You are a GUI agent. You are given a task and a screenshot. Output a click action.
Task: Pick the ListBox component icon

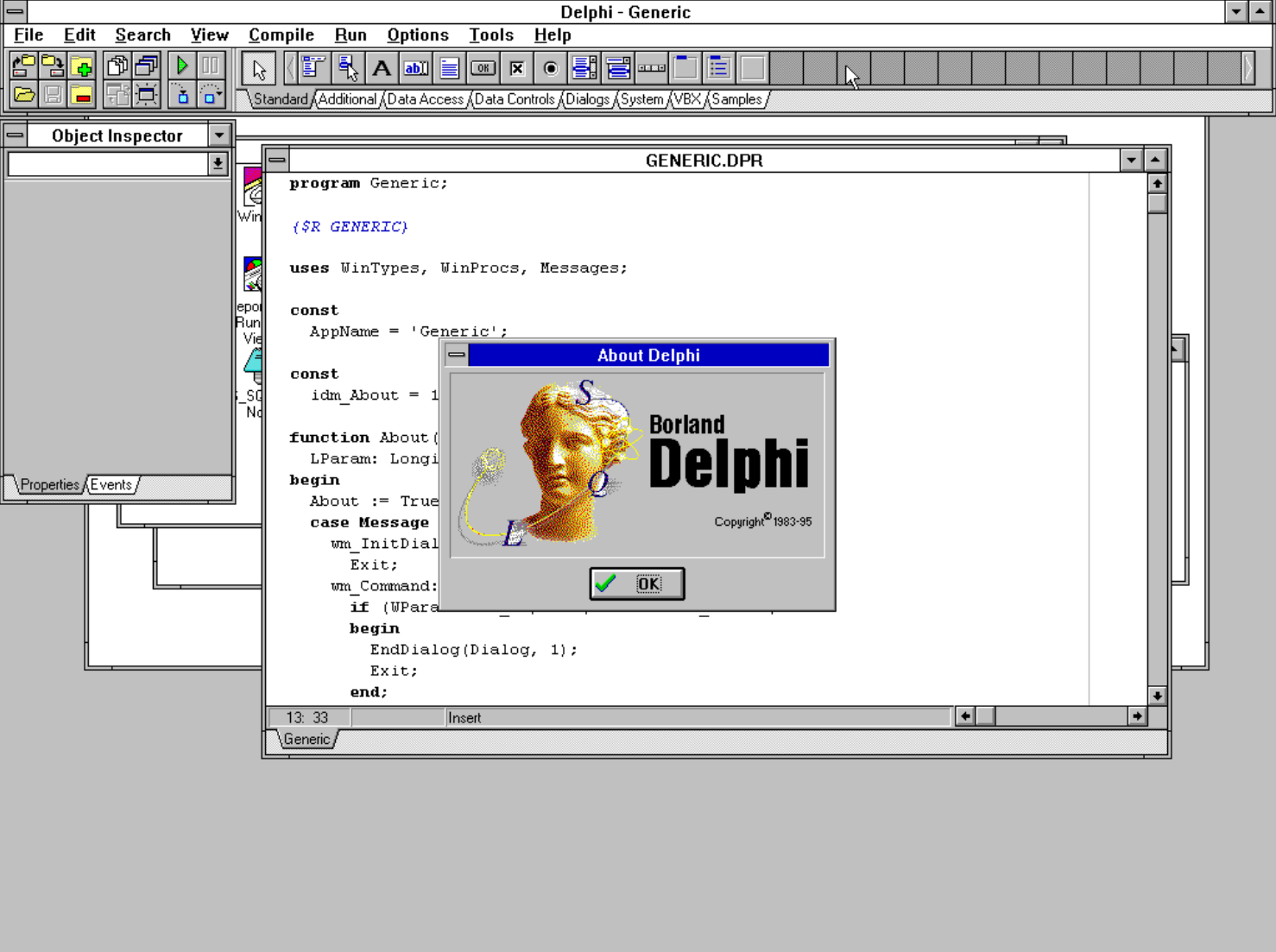point(584,68)
